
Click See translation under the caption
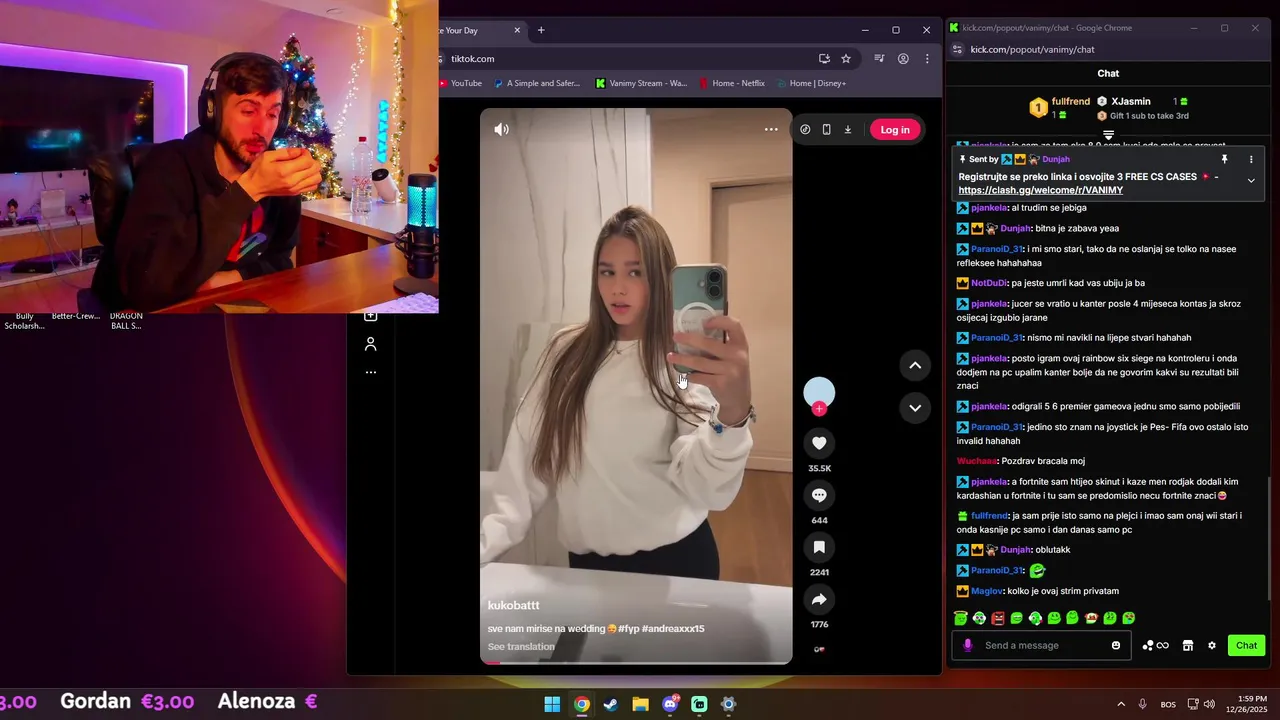[x=521, y=647]
